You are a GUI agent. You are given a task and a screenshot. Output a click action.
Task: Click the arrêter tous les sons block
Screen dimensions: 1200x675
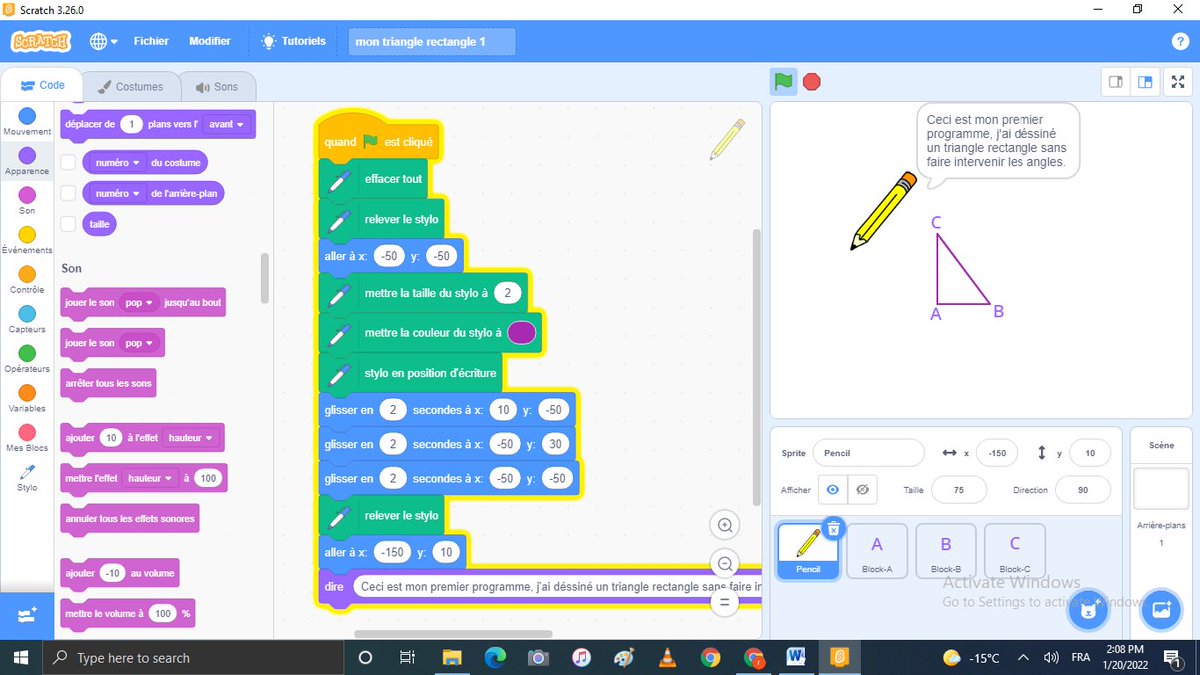tap(108, 384)
